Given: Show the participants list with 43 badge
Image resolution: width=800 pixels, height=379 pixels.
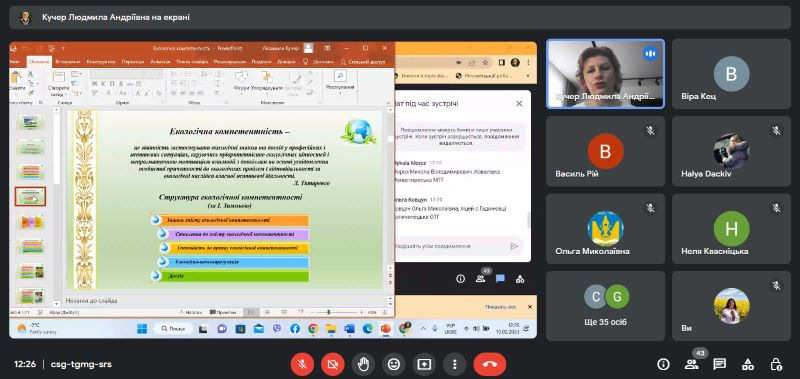Looking at the screenshot, I should coord(692,364).
